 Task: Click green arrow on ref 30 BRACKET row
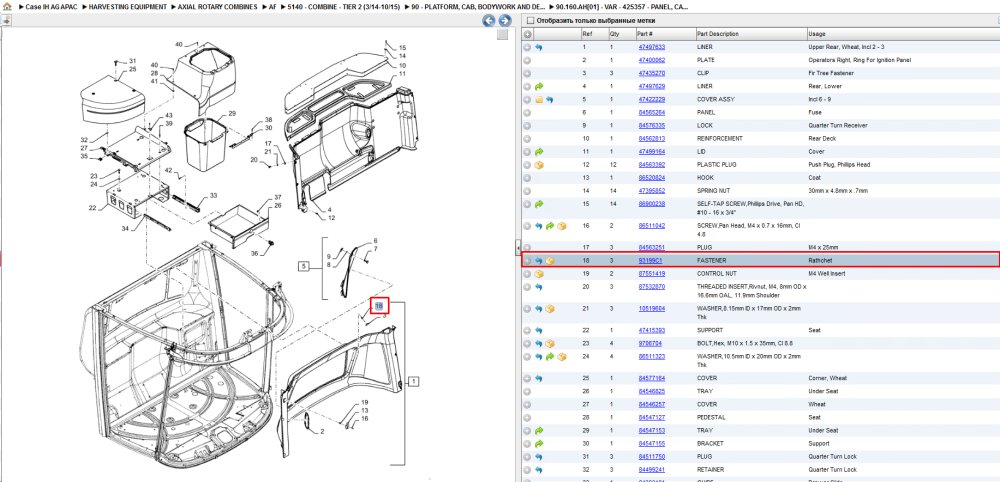539,443
